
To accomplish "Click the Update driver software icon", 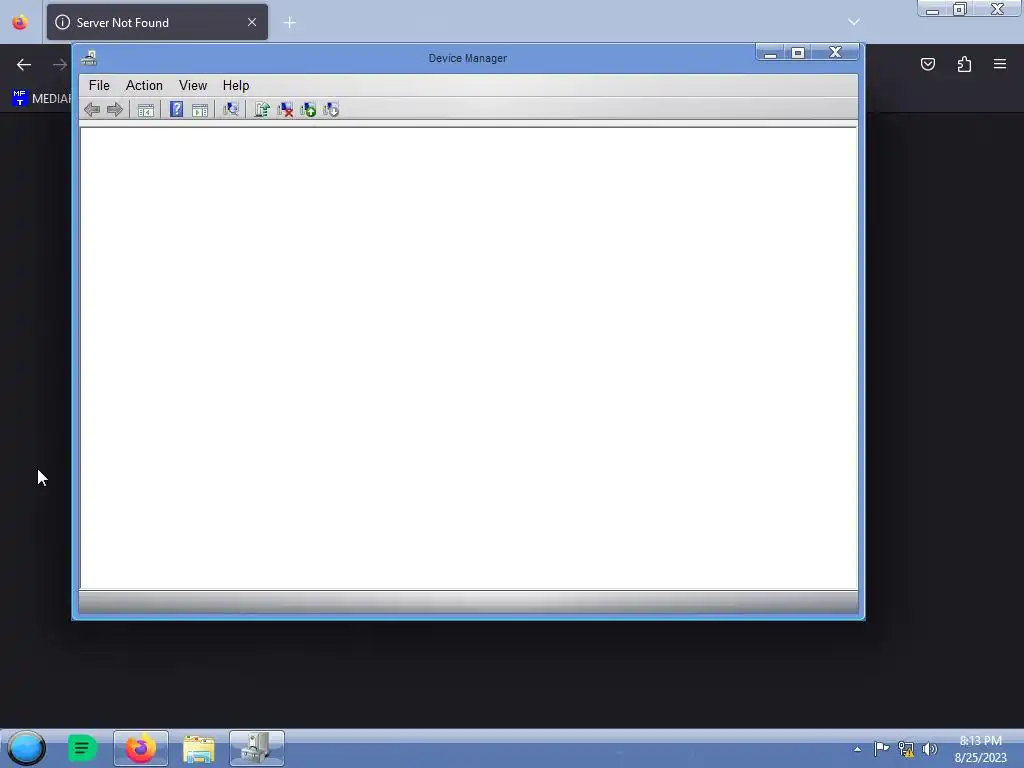I will tap(262, 110).
